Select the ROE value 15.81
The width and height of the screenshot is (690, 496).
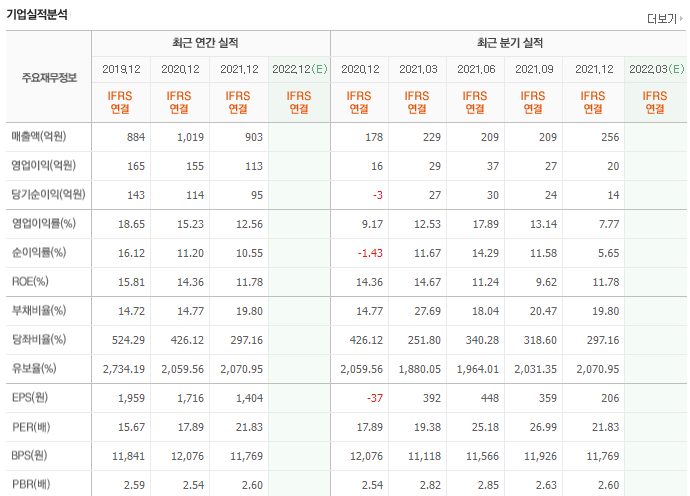coord(132,283)
